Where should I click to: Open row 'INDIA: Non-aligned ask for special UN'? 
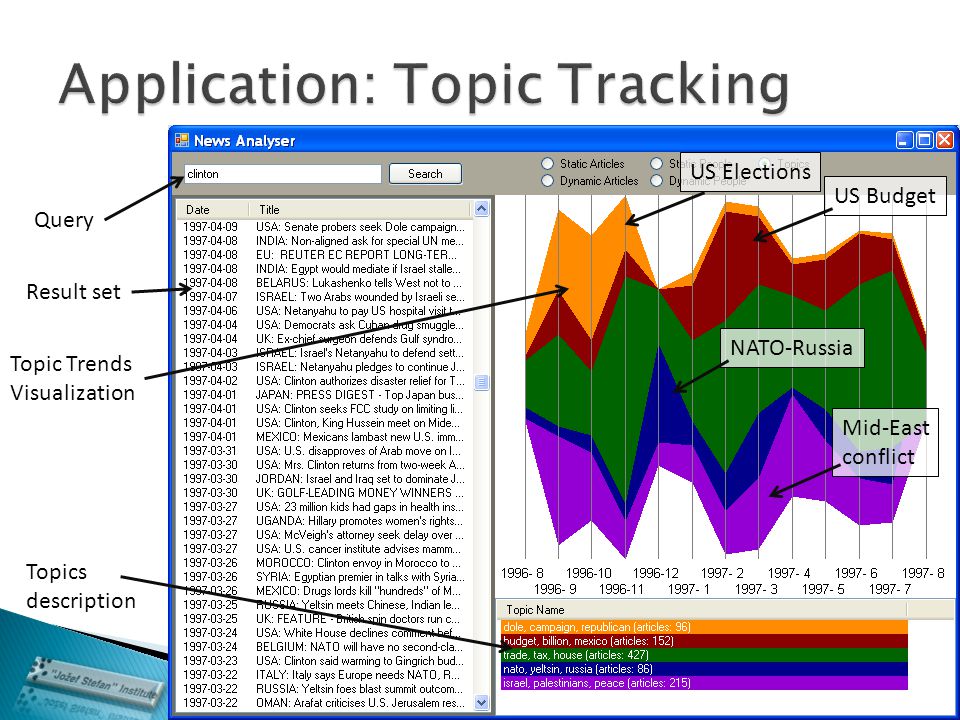point(324,241)
